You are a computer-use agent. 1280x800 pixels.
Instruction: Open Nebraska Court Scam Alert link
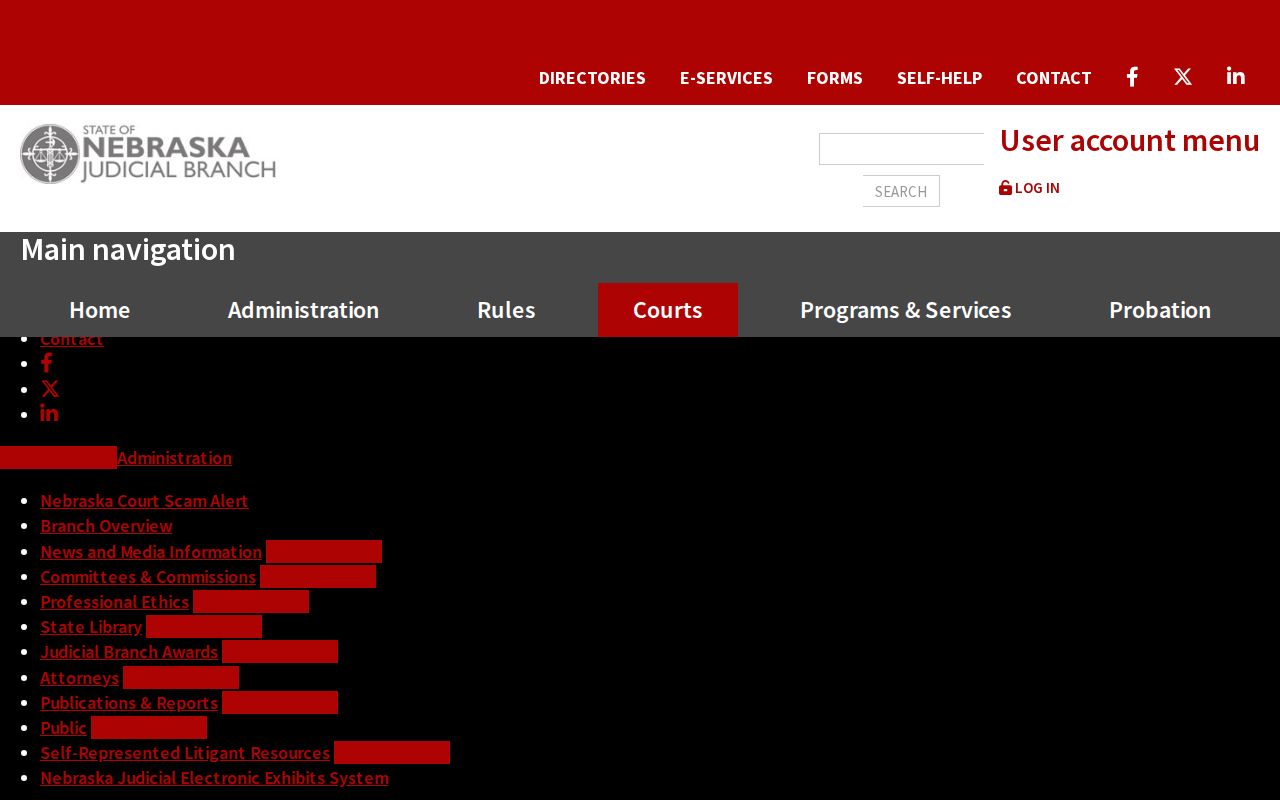(144, 501)
